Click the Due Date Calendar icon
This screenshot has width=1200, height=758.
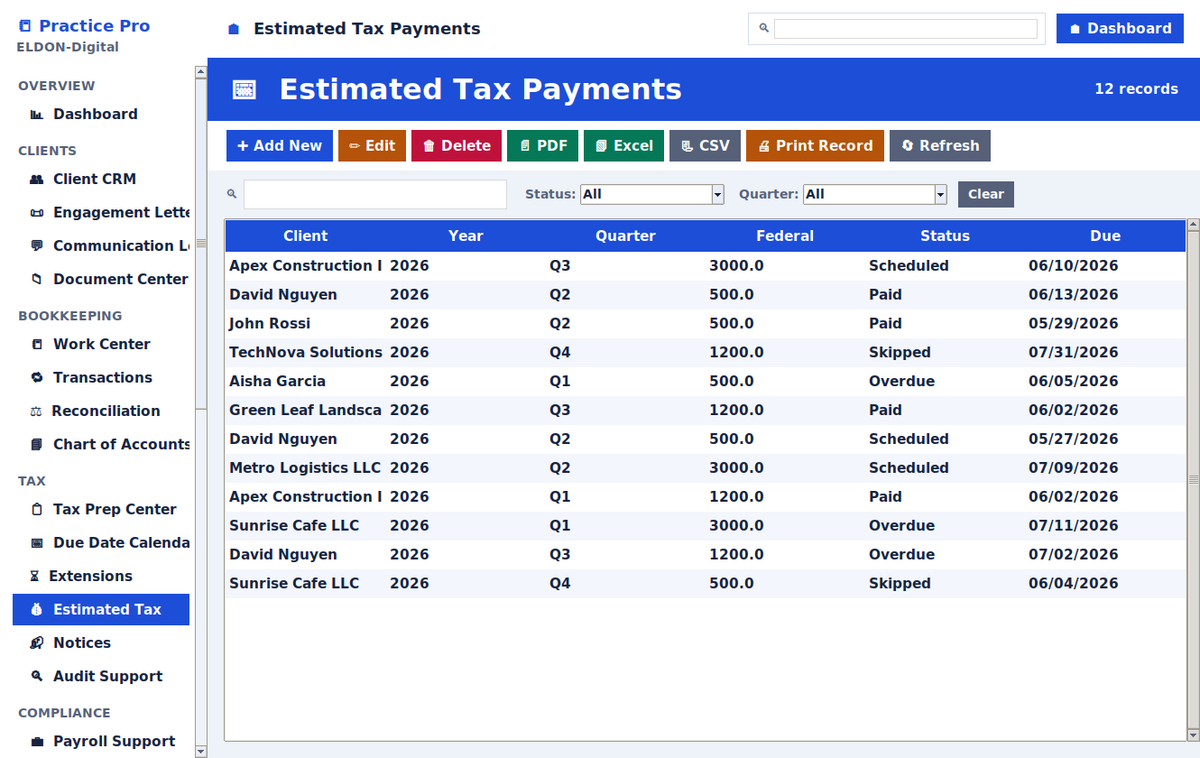[37, 543]
